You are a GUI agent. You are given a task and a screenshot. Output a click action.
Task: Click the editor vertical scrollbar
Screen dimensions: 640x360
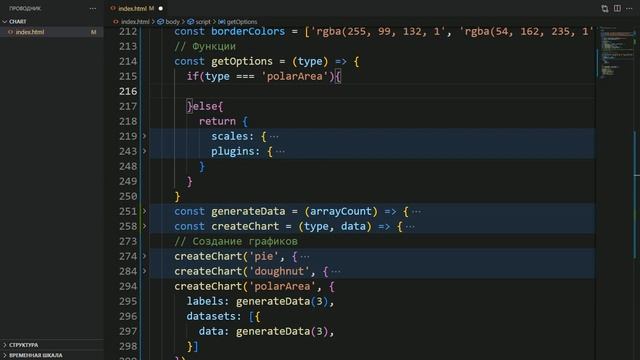point(637,192)
